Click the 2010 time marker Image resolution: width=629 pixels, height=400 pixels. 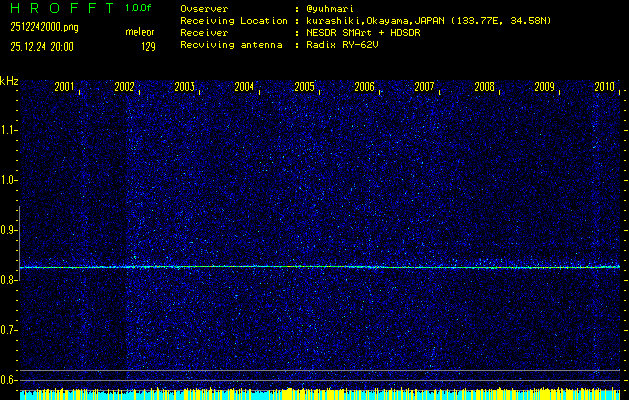point(604,88)
